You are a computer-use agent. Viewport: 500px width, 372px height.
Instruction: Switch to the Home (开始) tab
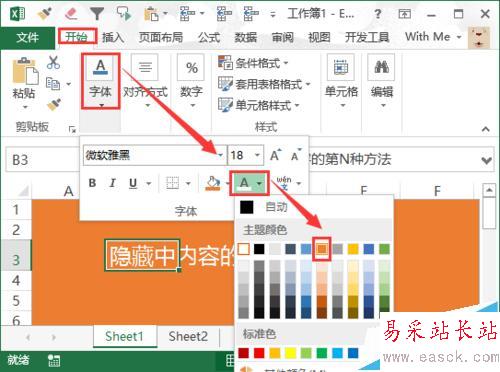pos(77,37)
